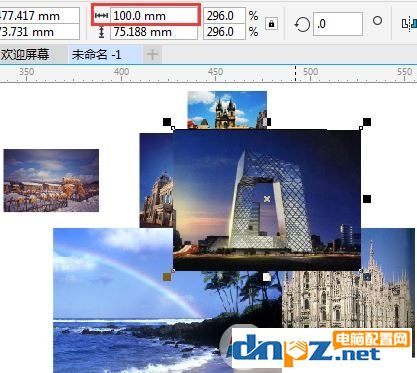Select the cathedral towers photo at top

[x=227, y=109]
